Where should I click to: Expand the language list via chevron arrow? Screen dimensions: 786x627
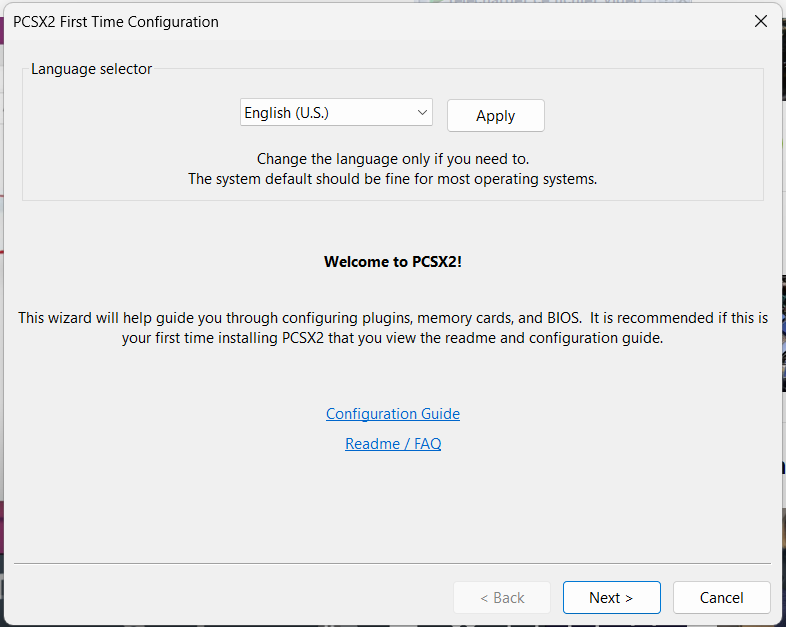coord(422,112)
